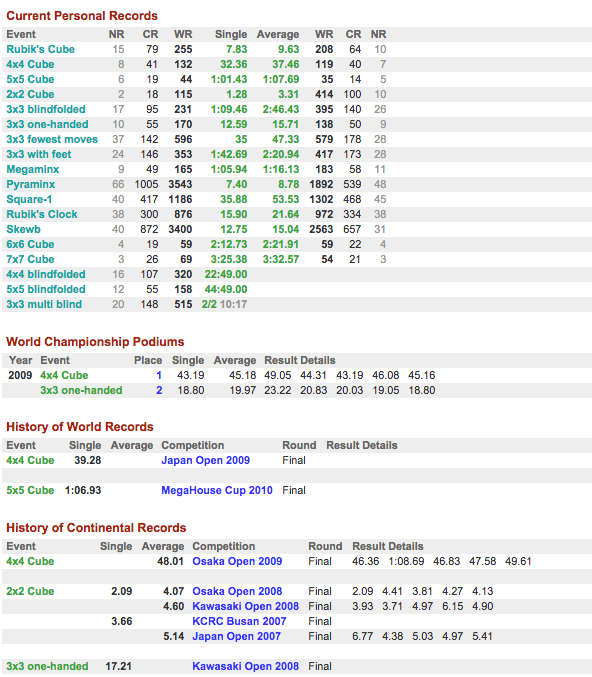Open 5x5 Cube in World Records history
Image resolution: width=592 pixels, height=677 pixels.
[x=30, y=490]
